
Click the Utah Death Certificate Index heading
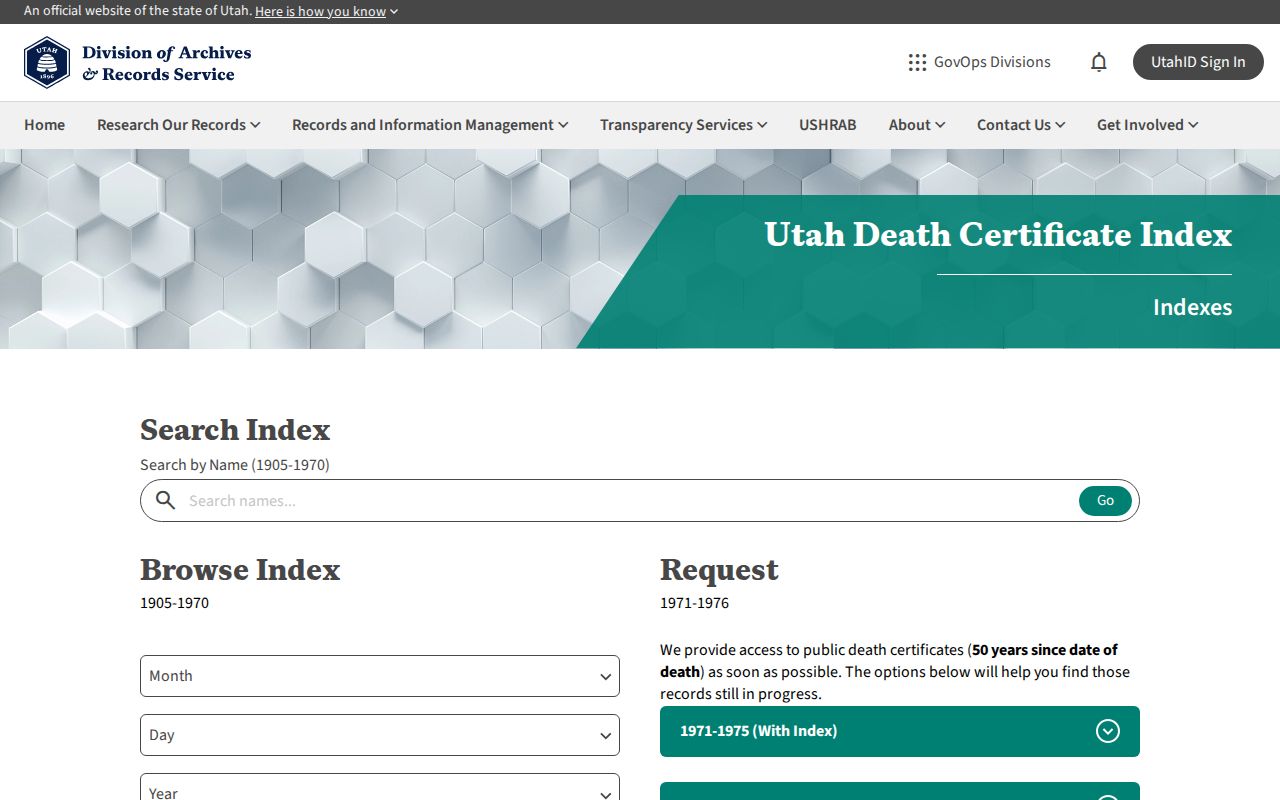click(998, 234)
